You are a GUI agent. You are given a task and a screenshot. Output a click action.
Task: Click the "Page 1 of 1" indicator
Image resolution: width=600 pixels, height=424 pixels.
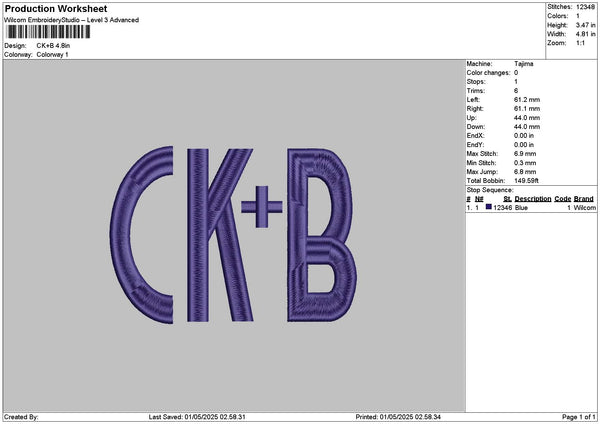pos(579,417)
